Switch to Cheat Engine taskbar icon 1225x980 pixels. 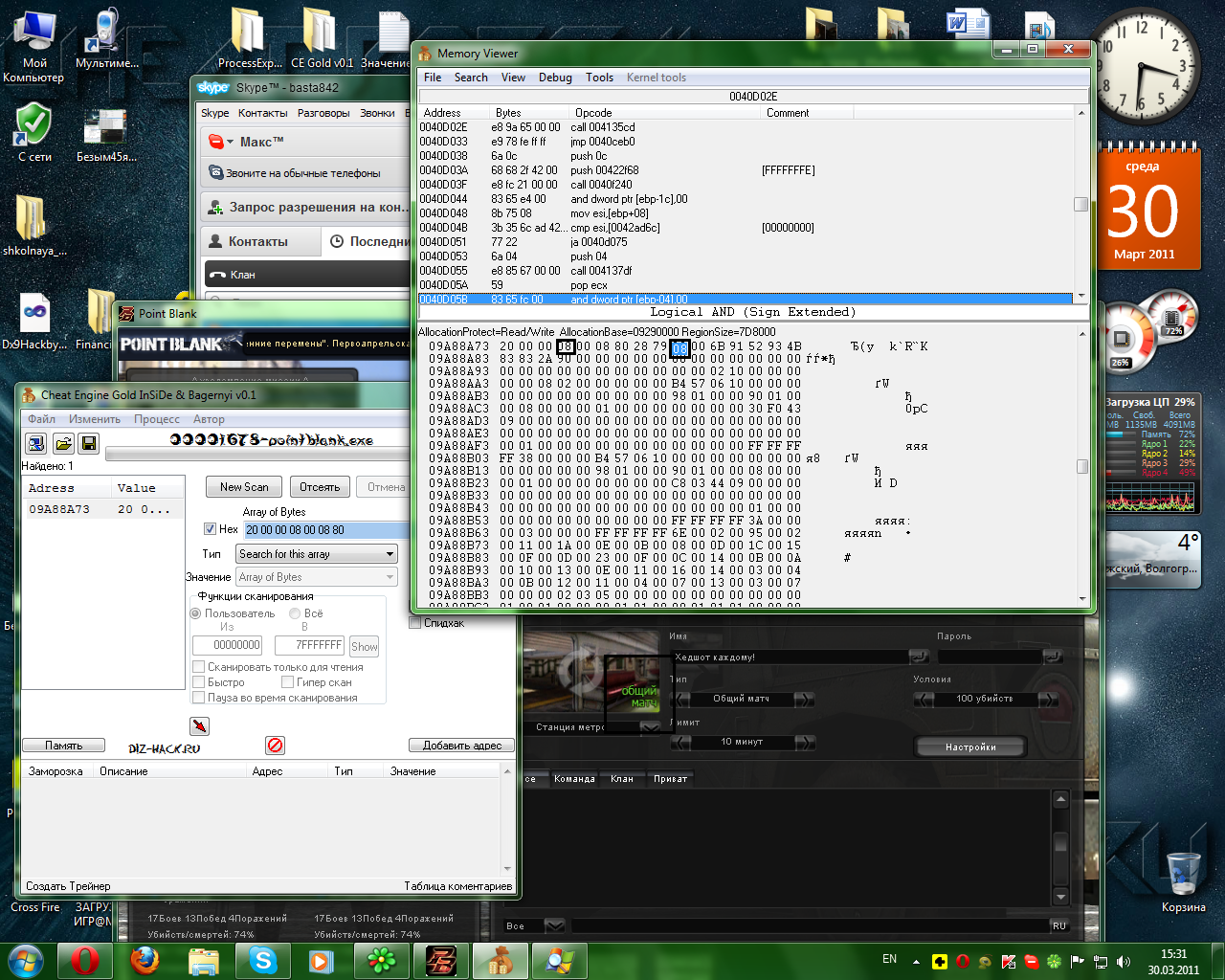[501, 960]
